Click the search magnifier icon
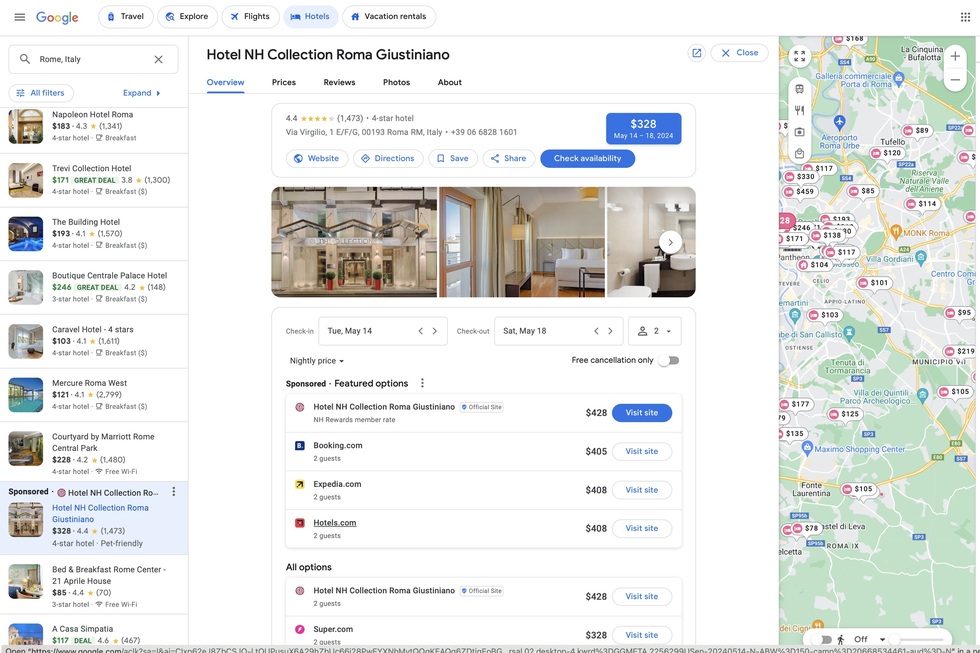 point(25,59)
